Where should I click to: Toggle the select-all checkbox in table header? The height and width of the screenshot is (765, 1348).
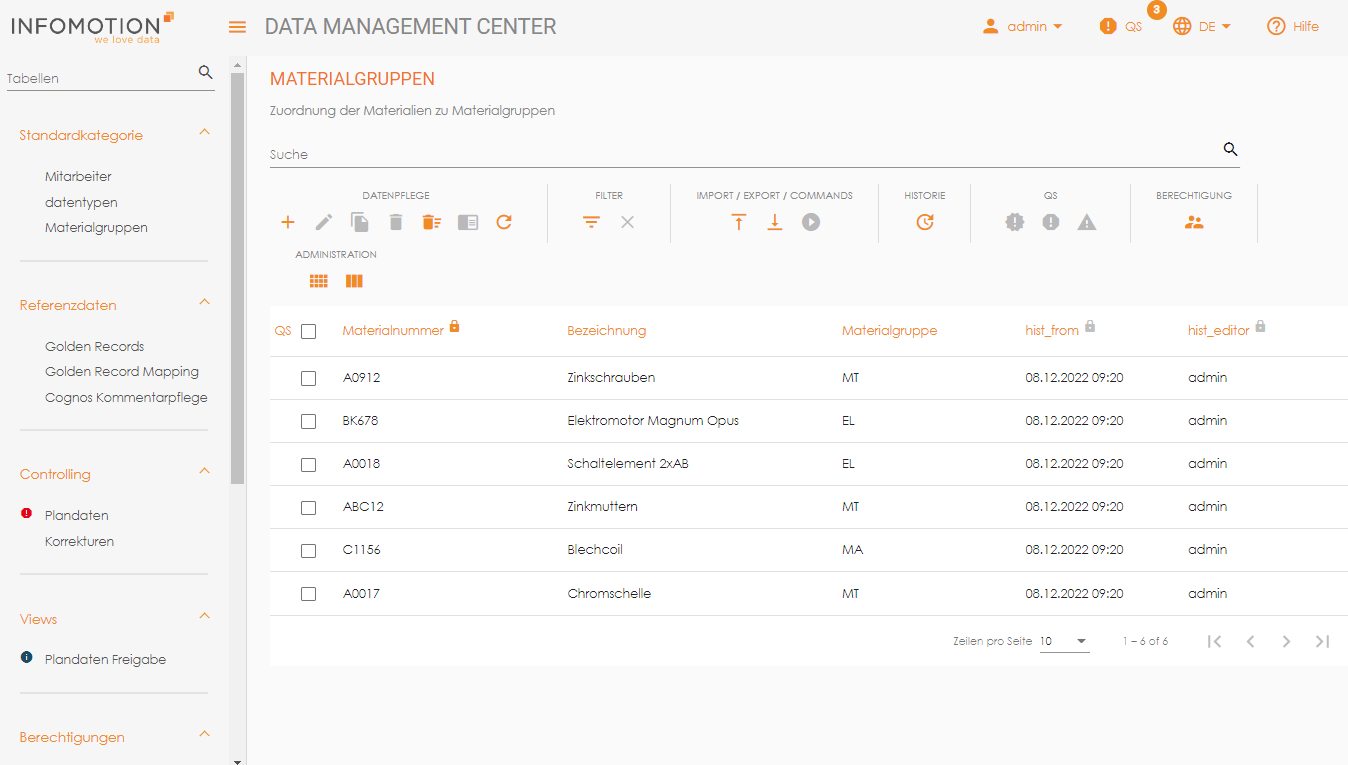309,331
